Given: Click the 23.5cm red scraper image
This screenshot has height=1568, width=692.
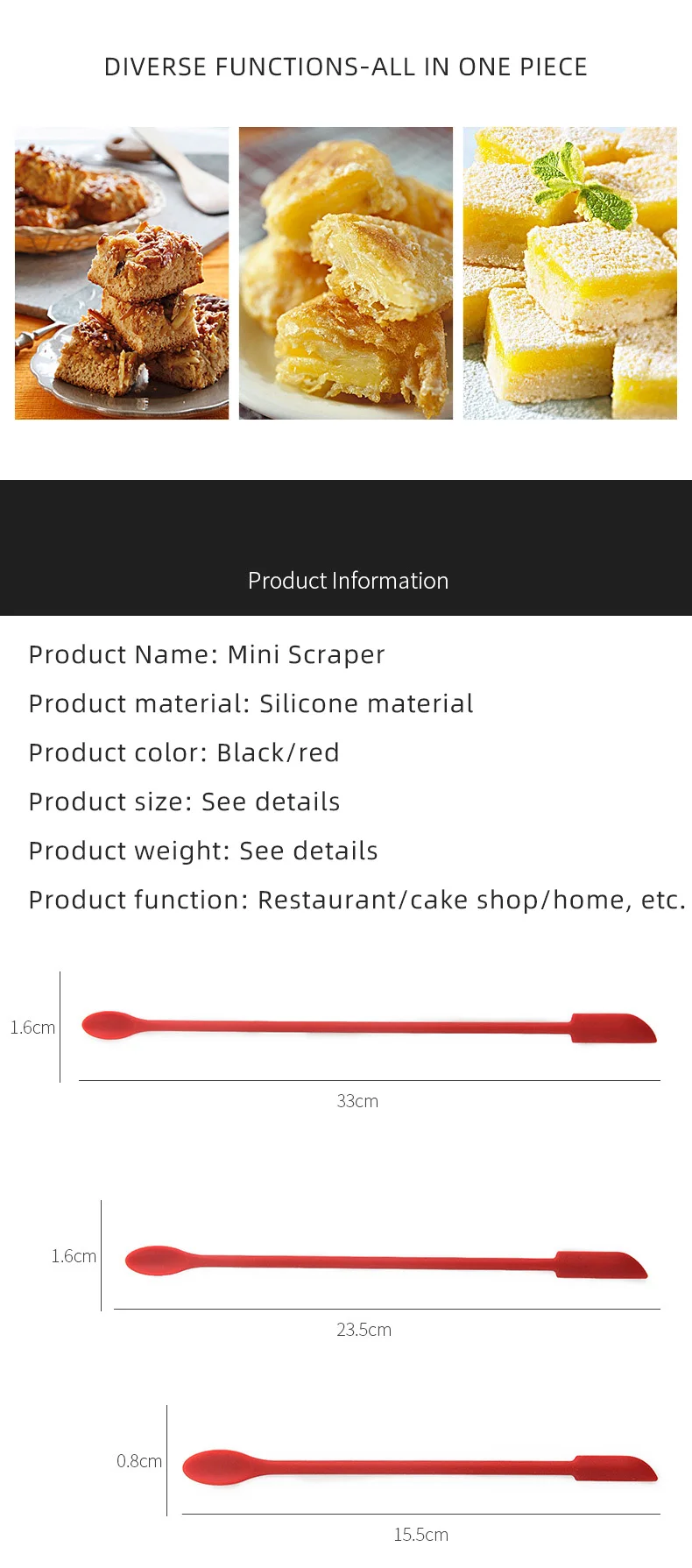Looking at the screenshot, I should (x=386, y=1262).
